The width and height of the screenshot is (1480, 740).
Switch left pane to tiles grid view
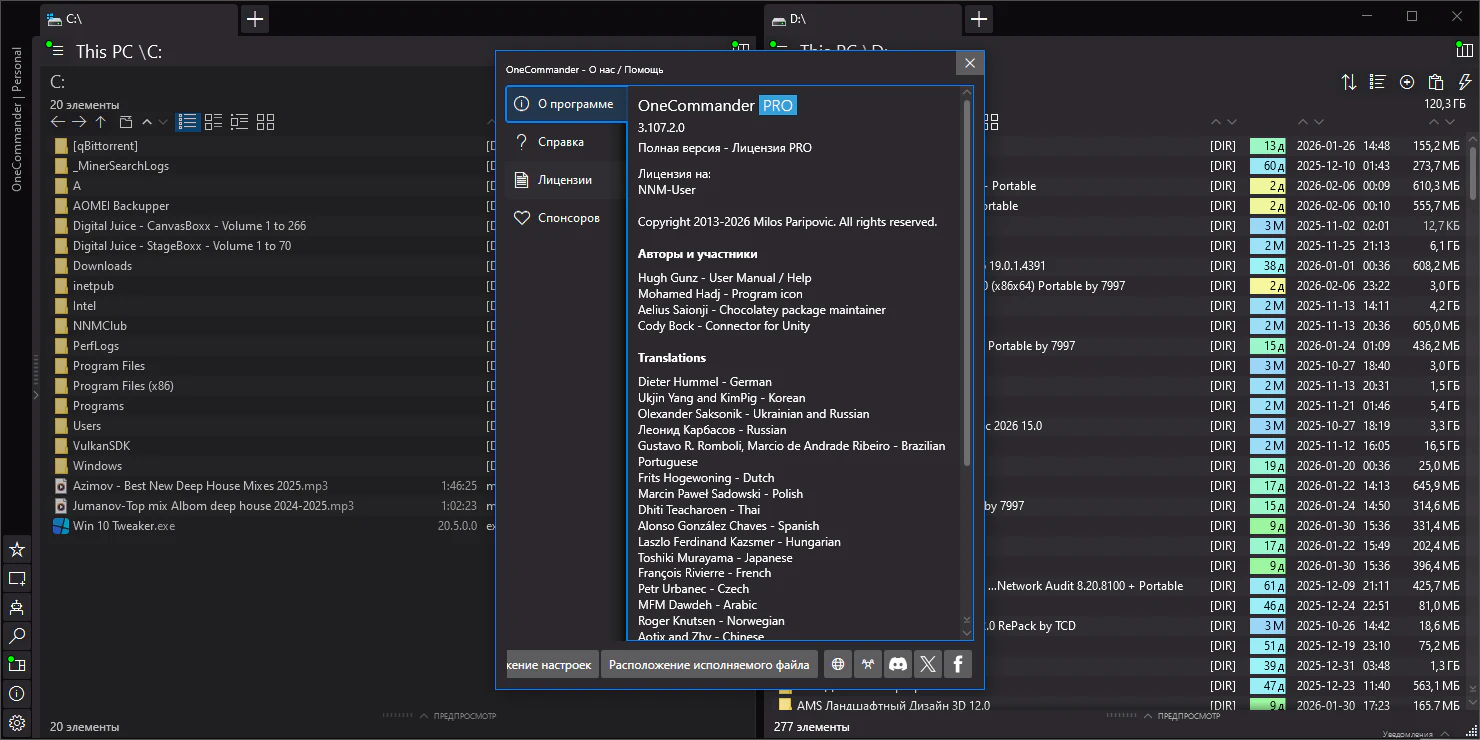click(265, 122)
